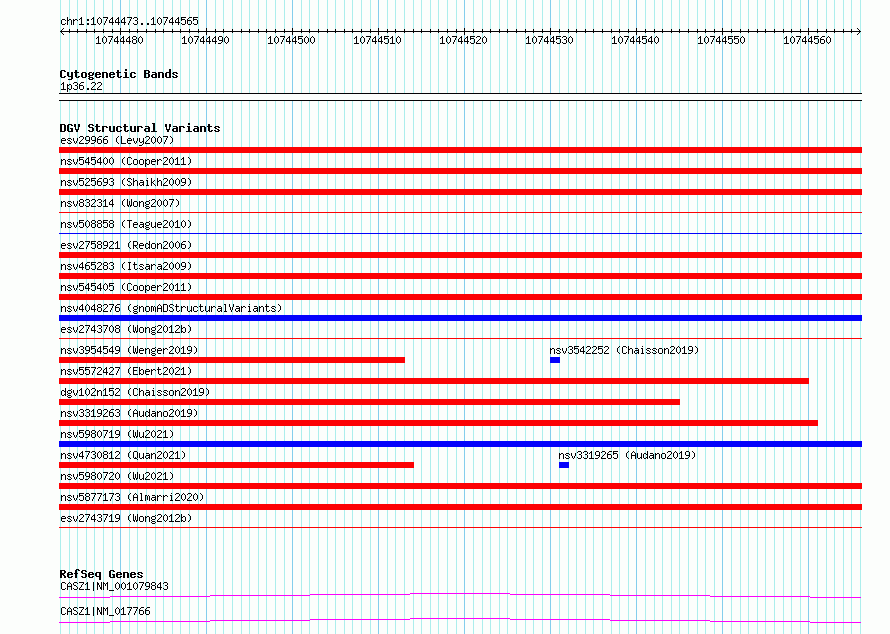This screenshot has width=890, height=634.
Task: Open nsv5572427 (Ebert2021) variant
Action: tap(126, 371)
